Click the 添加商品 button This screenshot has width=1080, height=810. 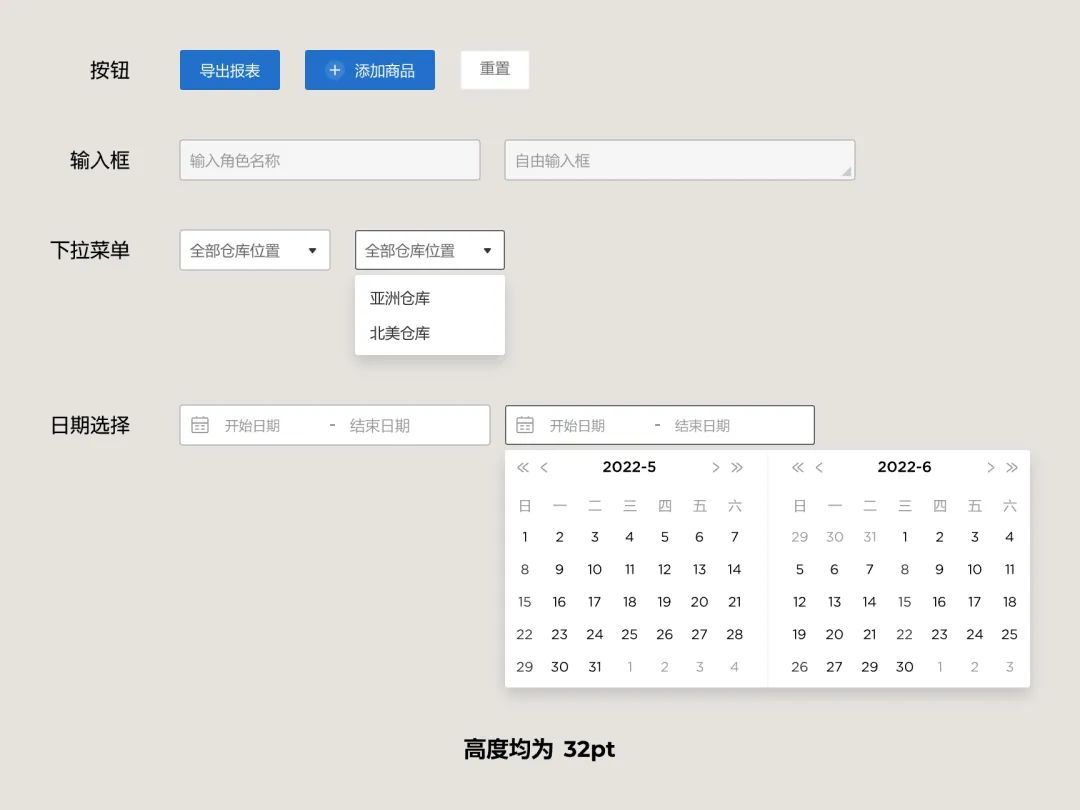(370, 70)
